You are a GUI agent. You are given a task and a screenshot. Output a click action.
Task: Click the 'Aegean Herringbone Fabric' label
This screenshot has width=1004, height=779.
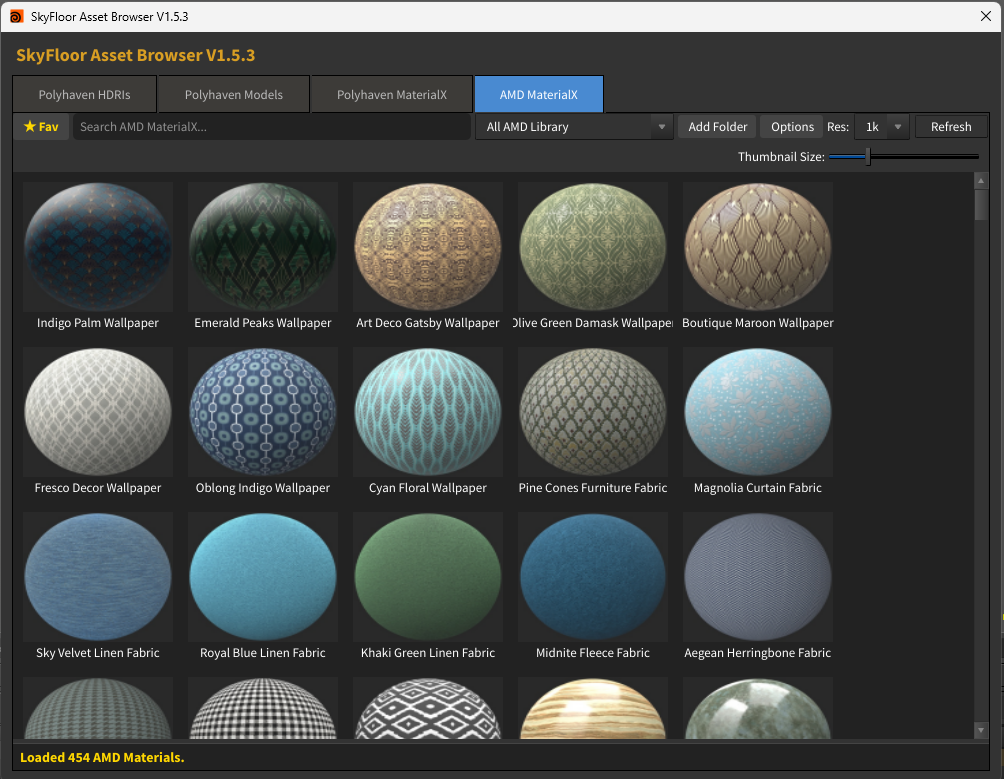pos(758,653)
